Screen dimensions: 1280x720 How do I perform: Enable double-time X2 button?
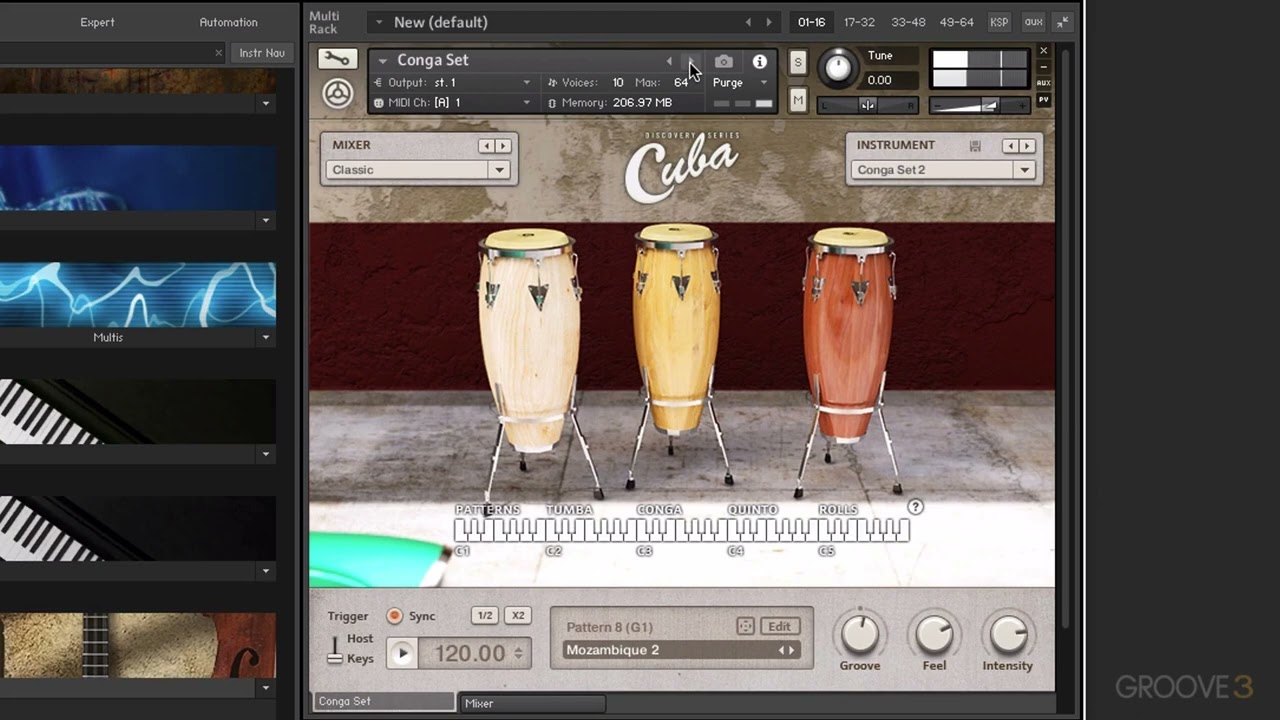point(518,616)
